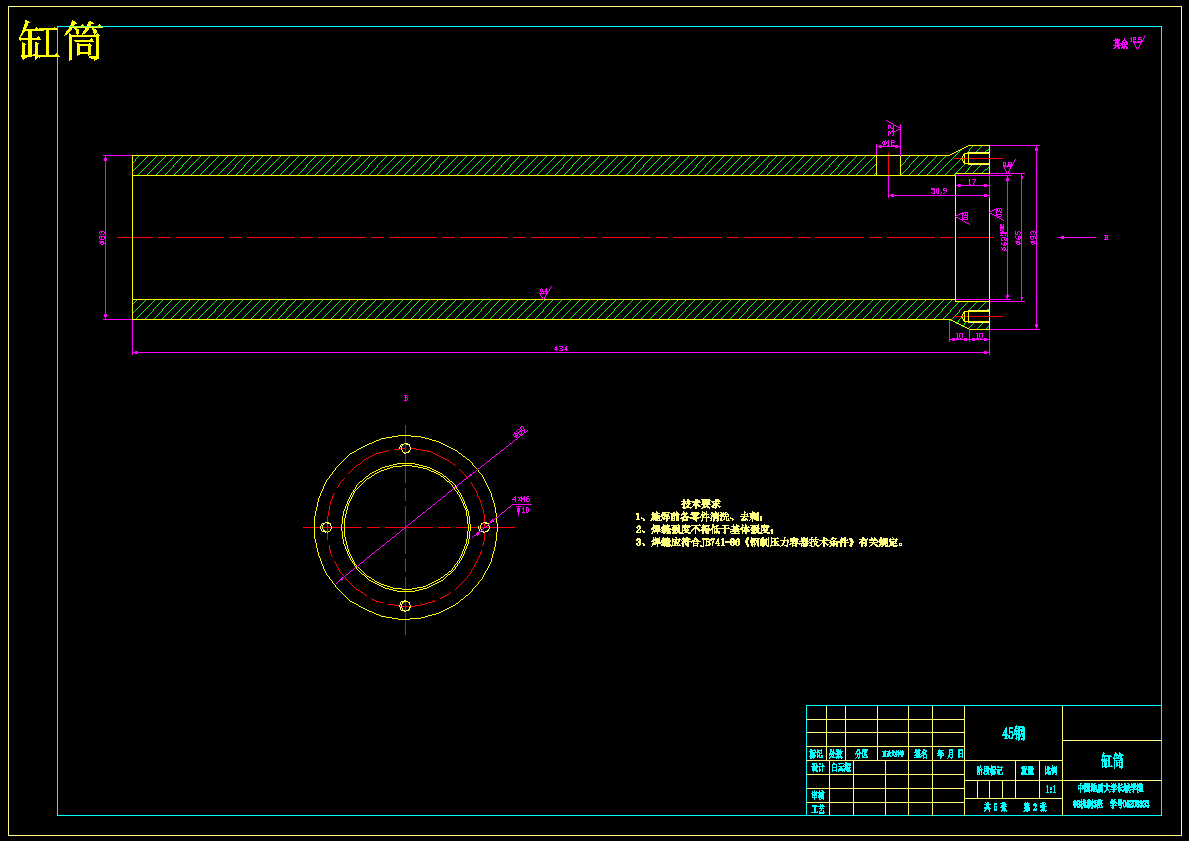Select the roughness symbol on the bore surface

pos(544,292)
